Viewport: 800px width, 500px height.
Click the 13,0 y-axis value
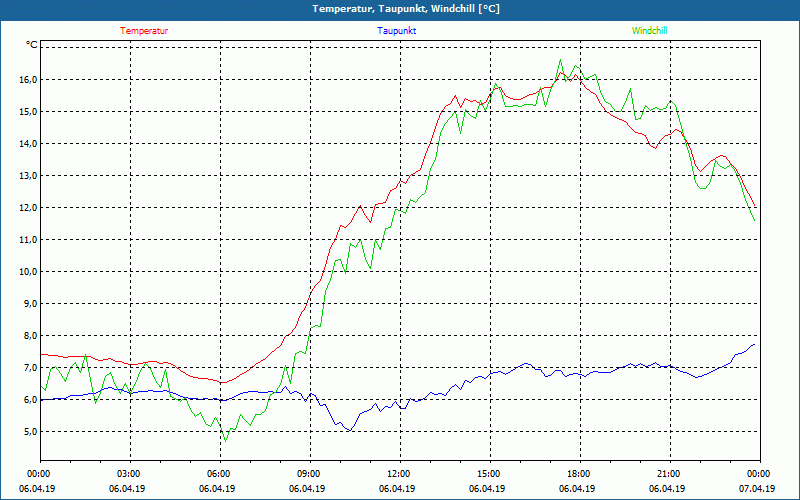[x=29, y=176]
